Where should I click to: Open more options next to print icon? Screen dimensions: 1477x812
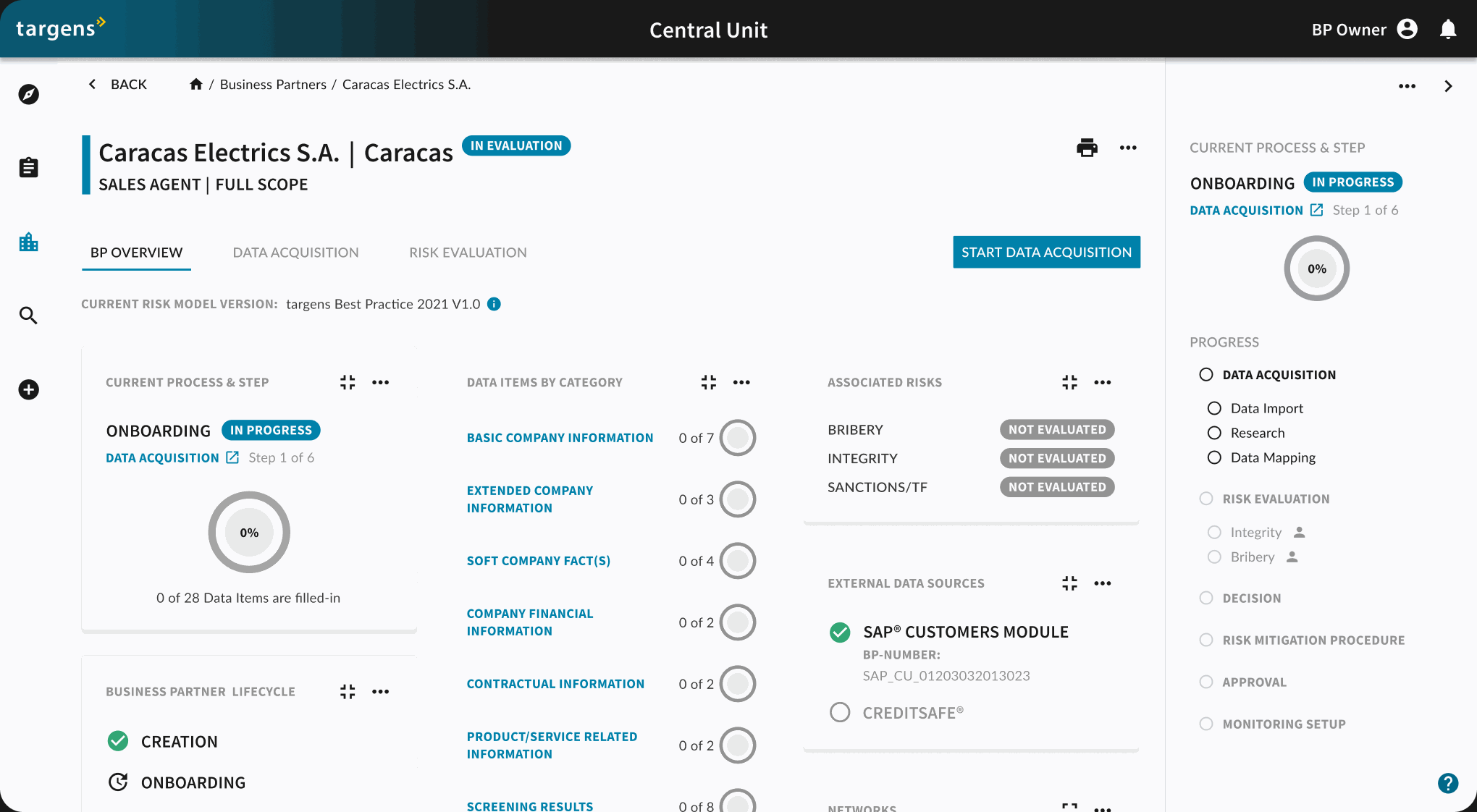[1128, 148]
